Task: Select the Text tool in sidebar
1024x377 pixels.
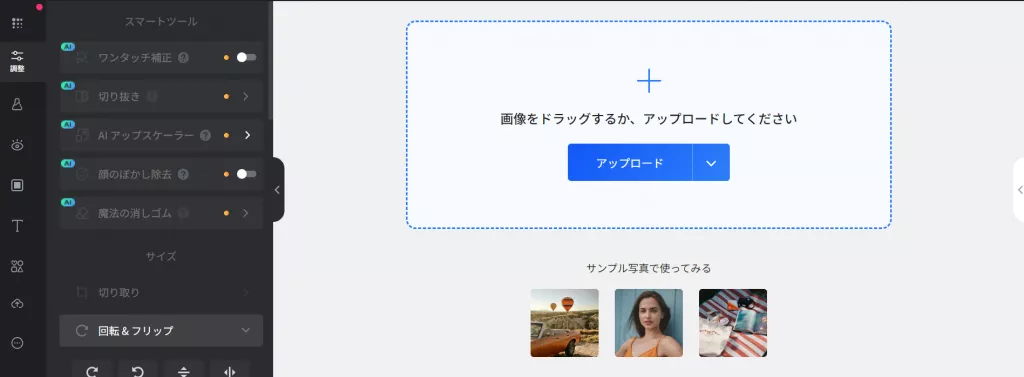Action: point(18,226)
